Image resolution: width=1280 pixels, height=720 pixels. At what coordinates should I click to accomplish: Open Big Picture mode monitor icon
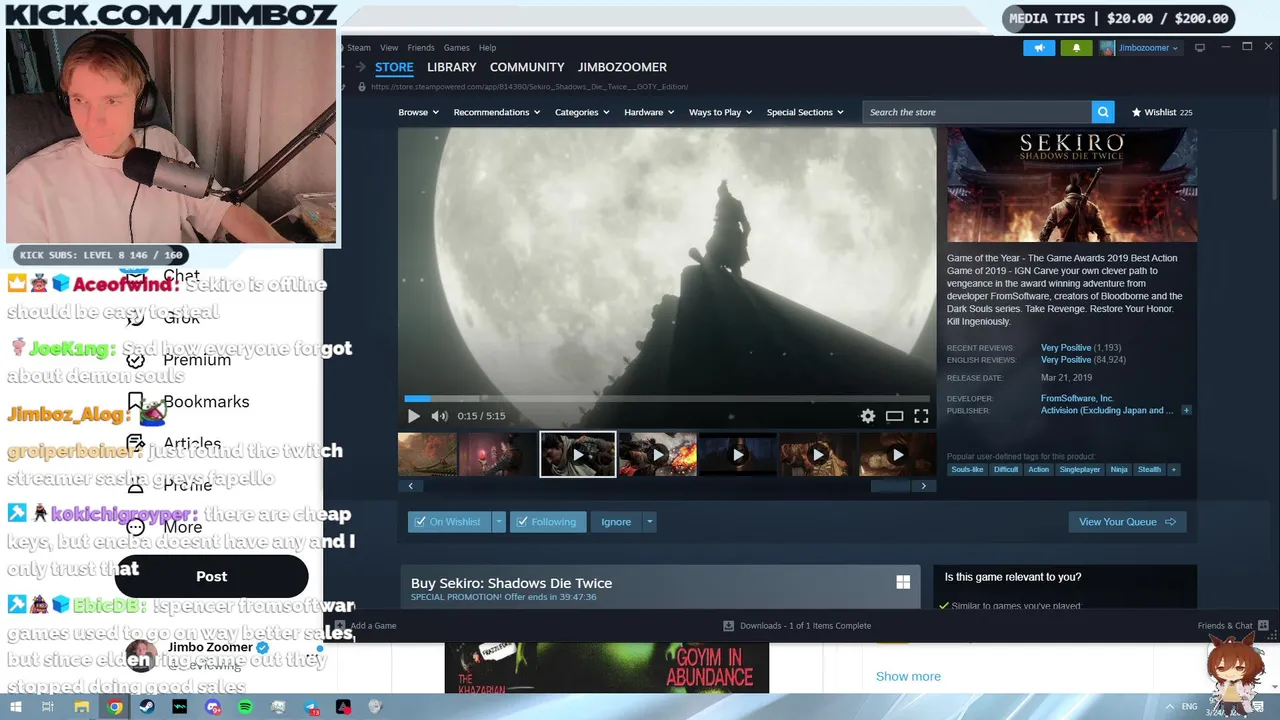coord(1200,47)
